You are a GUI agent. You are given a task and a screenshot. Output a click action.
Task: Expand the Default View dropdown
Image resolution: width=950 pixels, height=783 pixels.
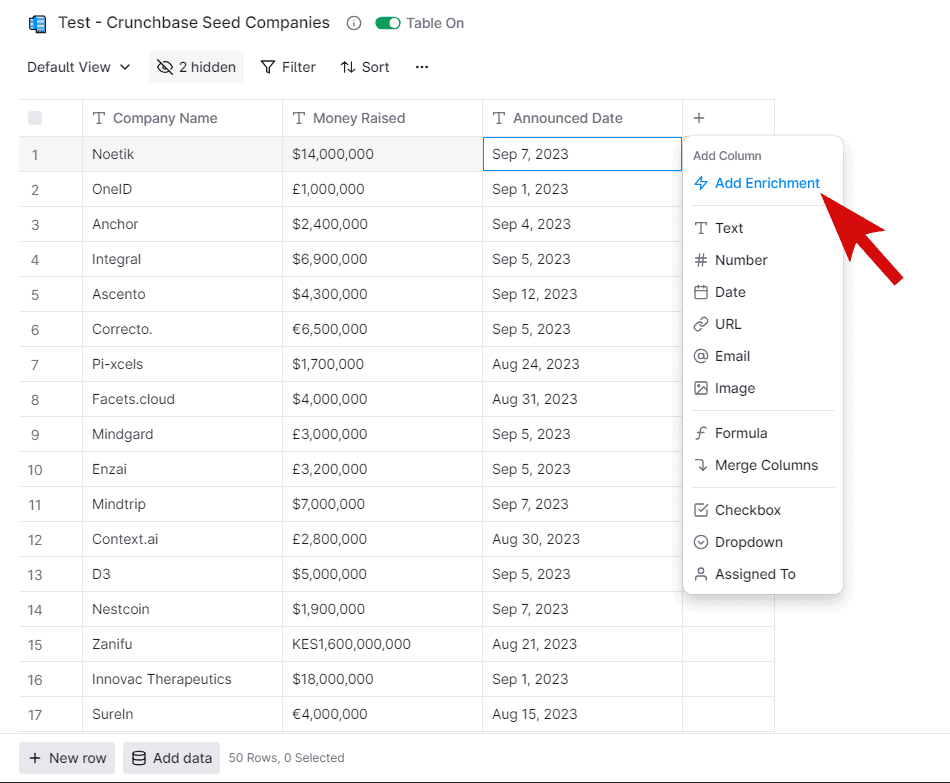coord(79,67)
